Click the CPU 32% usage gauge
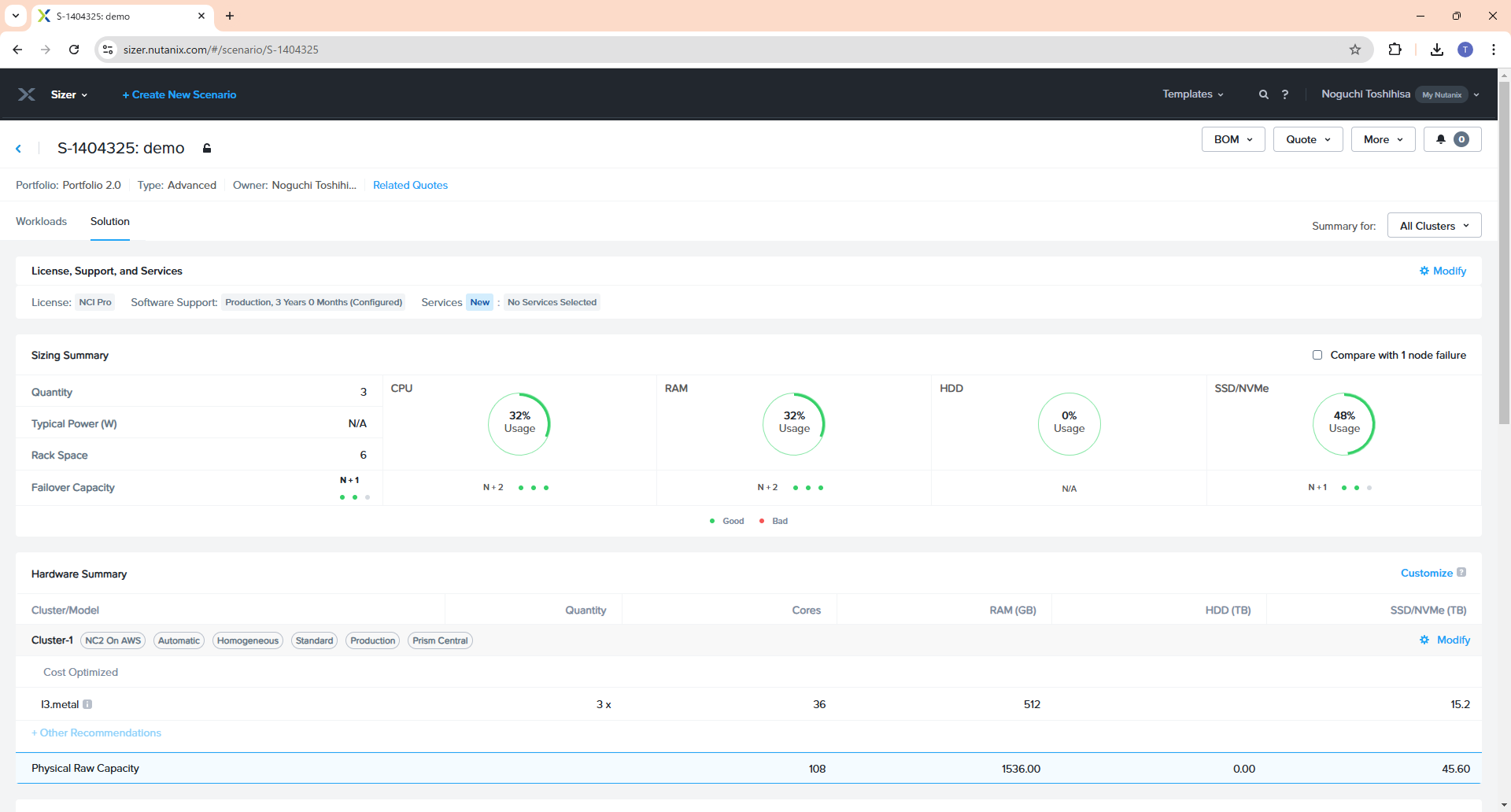Screen dimensions: 1511x812 tap(519, 423)
